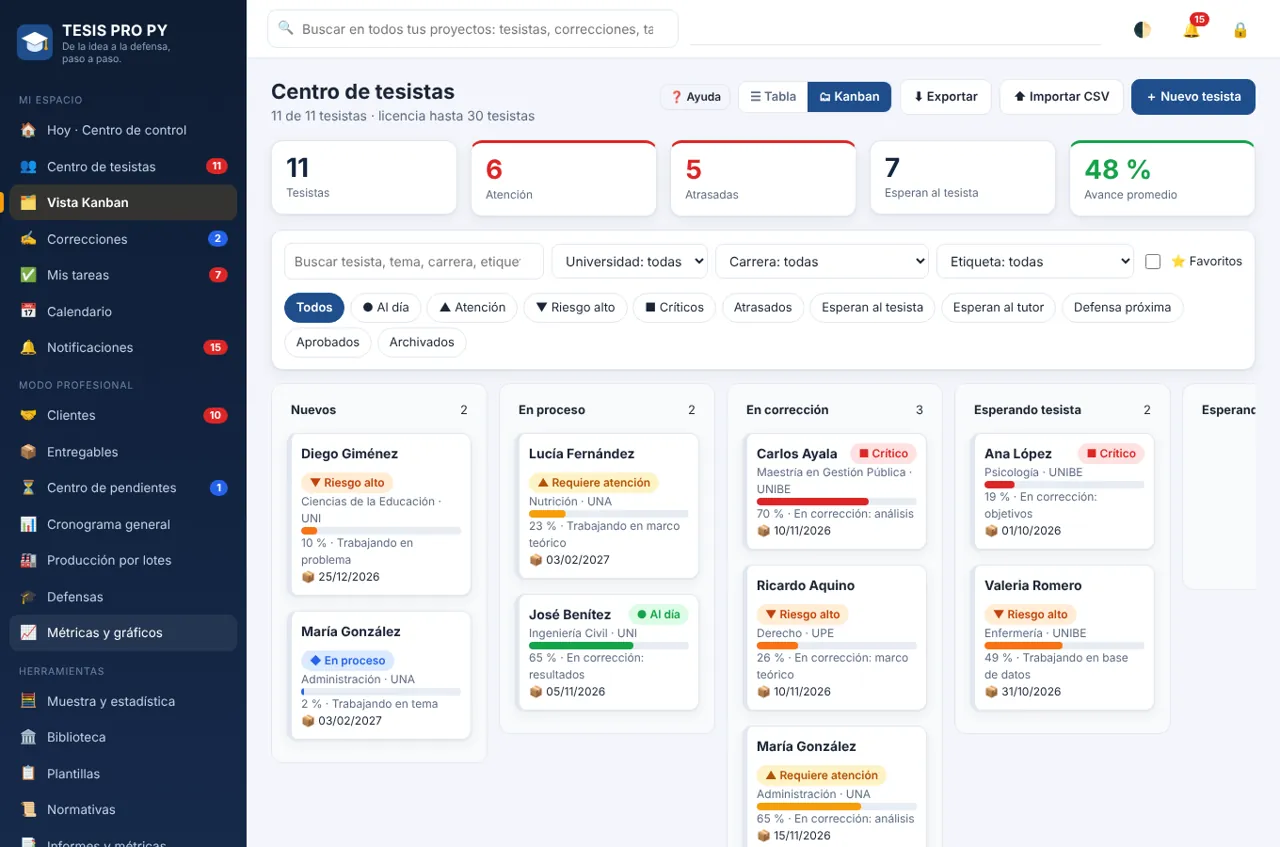Click the house icon beside Hoy · Centro de control
1280x847 pixels.
tap(28, 130)
